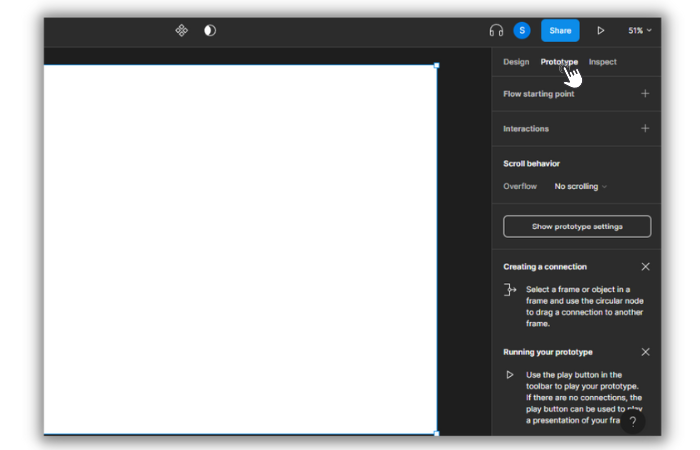Viewport: 700px width, 450px height.
Task: Click the blue Share button
Action: 560,30
